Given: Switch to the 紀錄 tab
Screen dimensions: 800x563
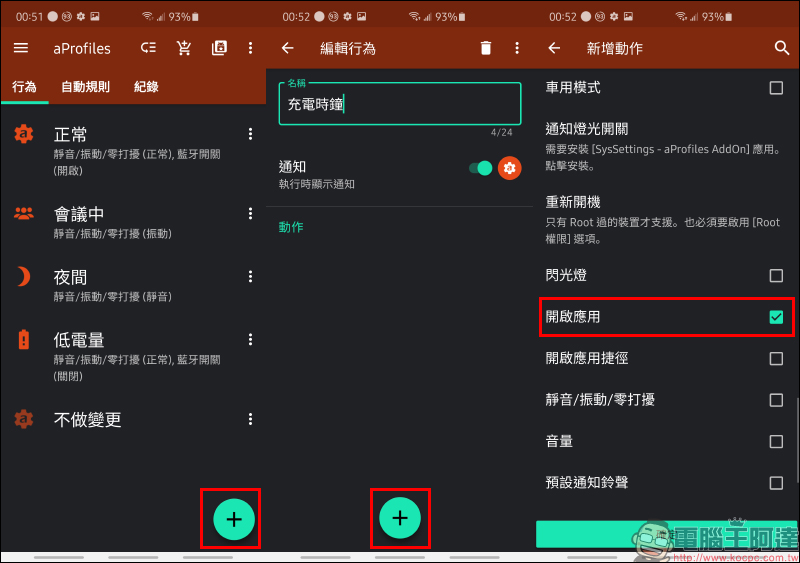Looking at the screenshot, I should click(146, 87).
